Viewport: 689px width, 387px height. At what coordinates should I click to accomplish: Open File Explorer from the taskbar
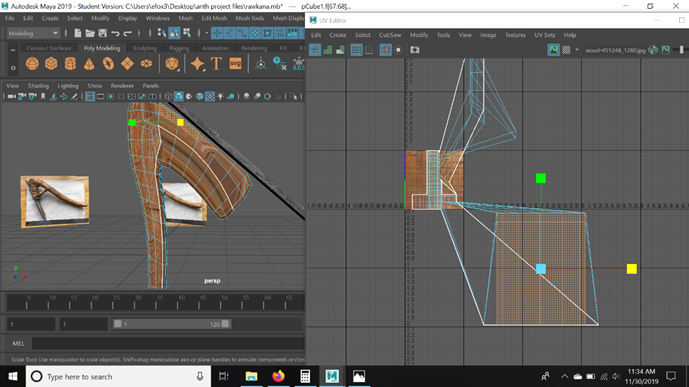coord(251,376)
